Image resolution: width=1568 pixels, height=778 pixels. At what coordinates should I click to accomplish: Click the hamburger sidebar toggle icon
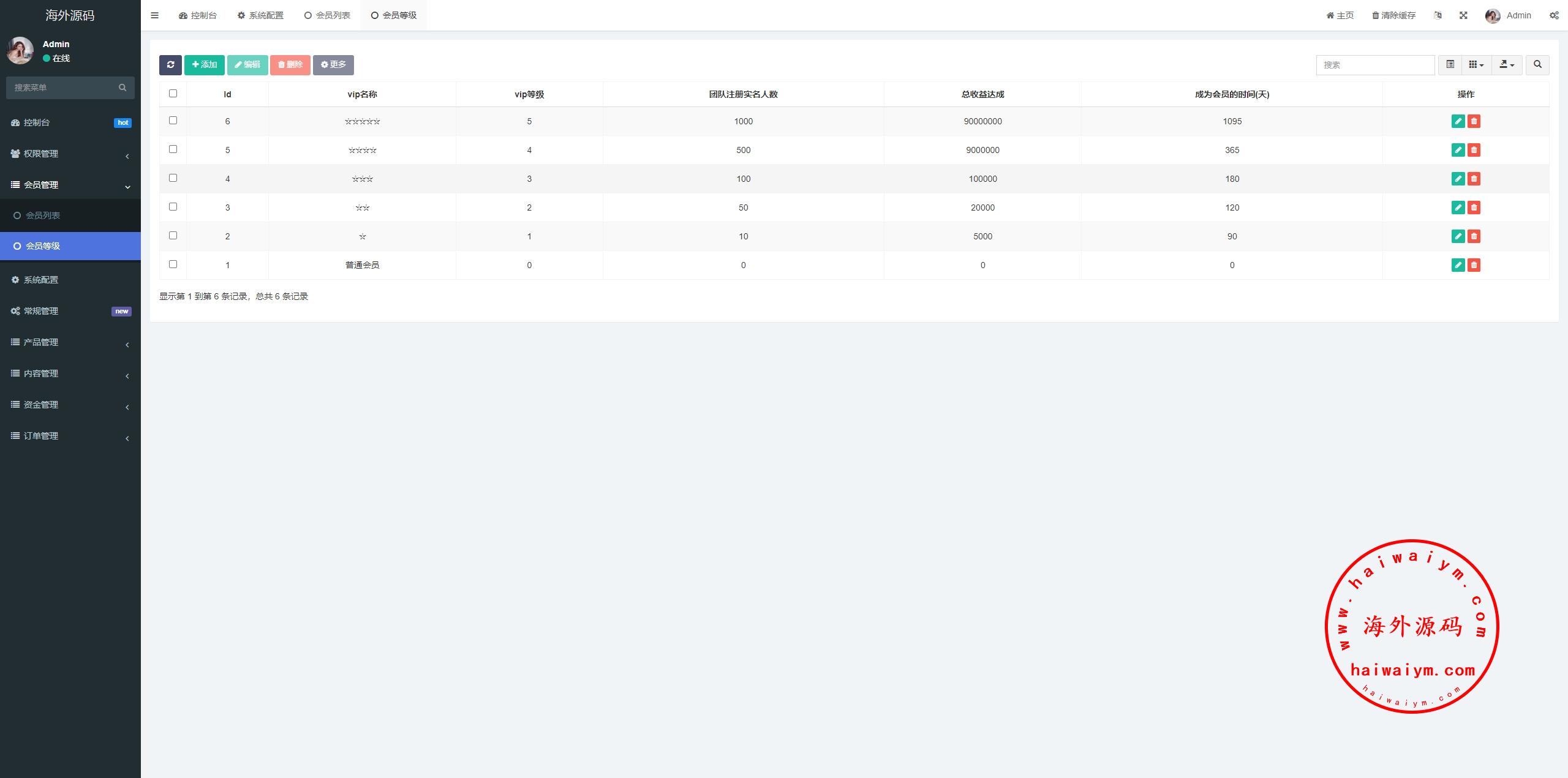coord(154,15)
